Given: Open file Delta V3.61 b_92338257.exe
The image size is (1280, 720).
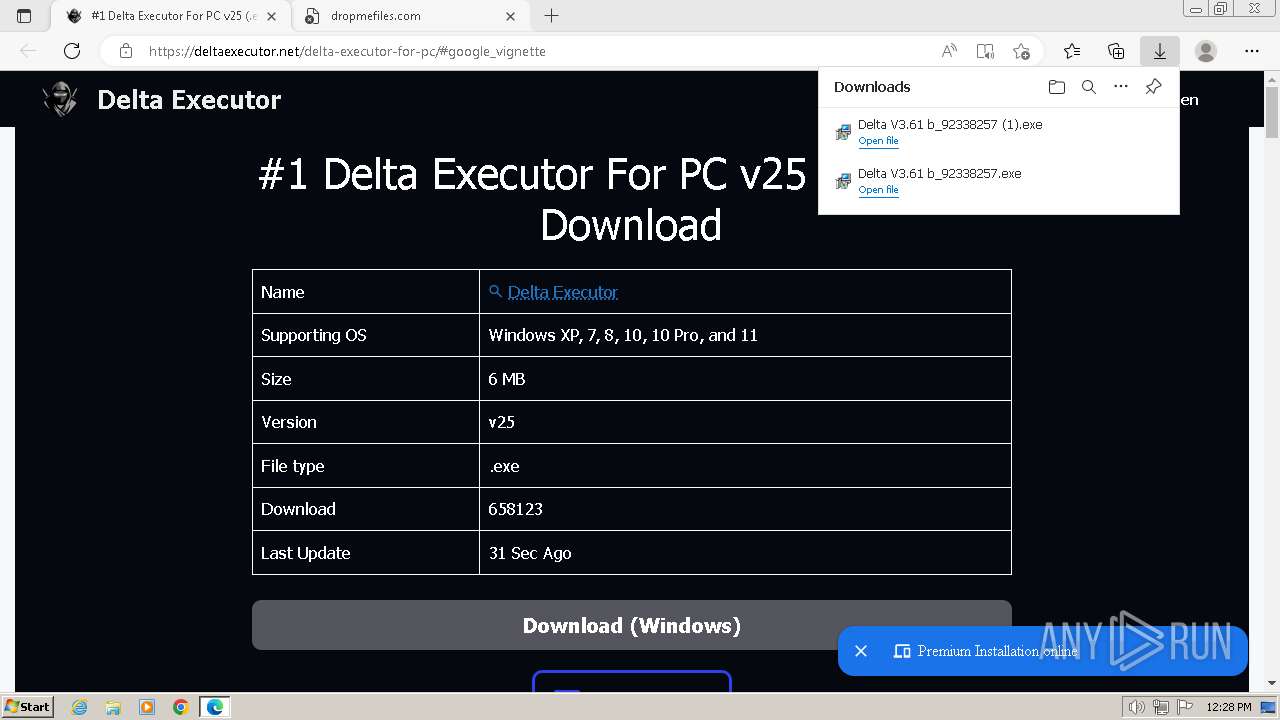Looking at the screenshot, I should pos(878,190).
